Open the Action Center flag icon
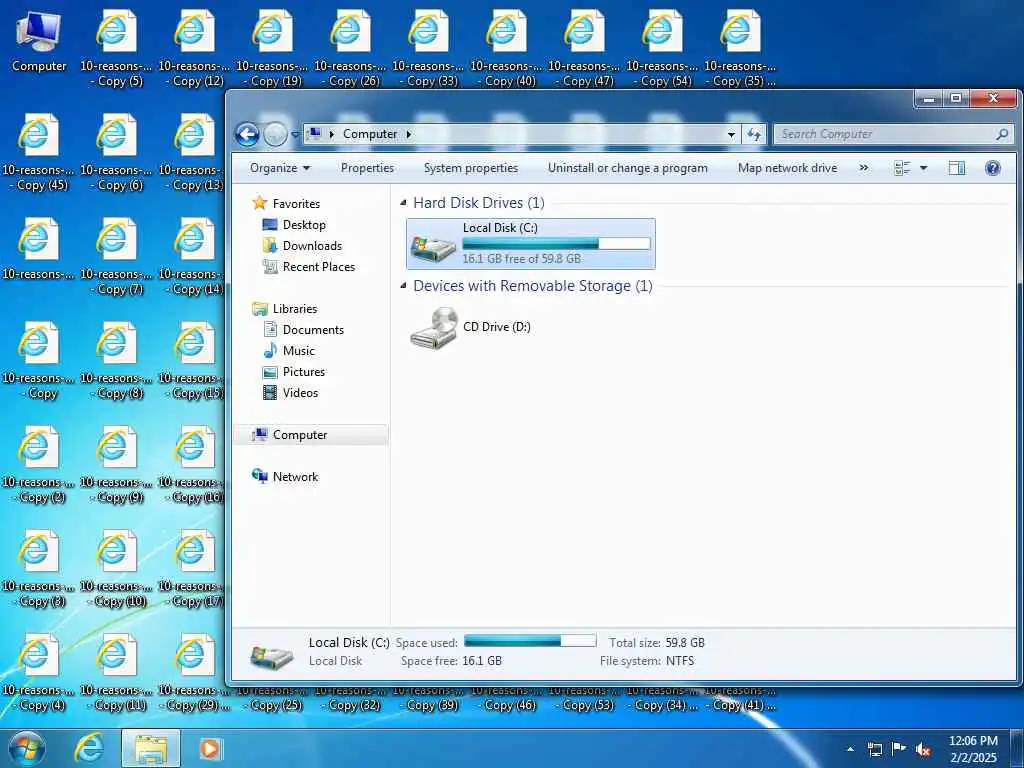This screenshot has width=1024, height=768. [x=899, y=748]
